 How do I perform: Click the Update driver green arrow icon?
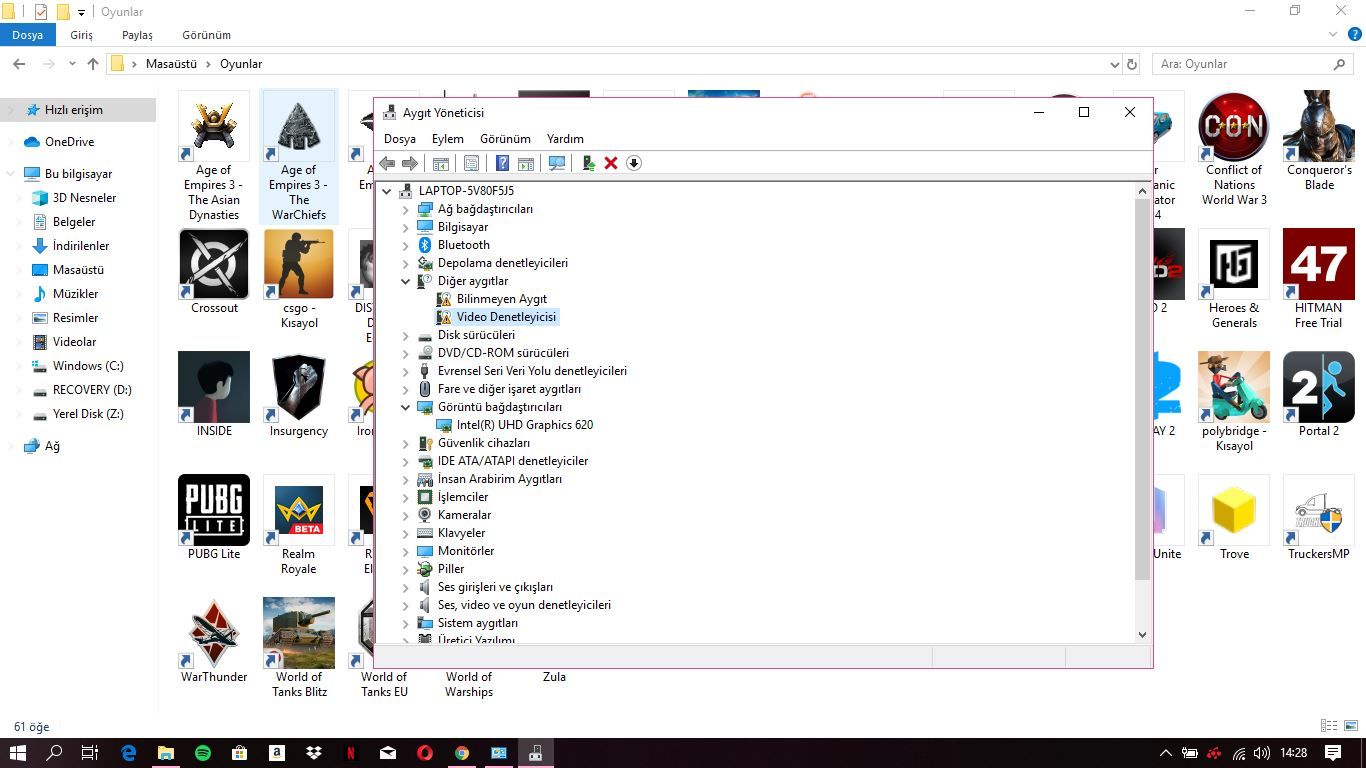[x=588, y=163]
